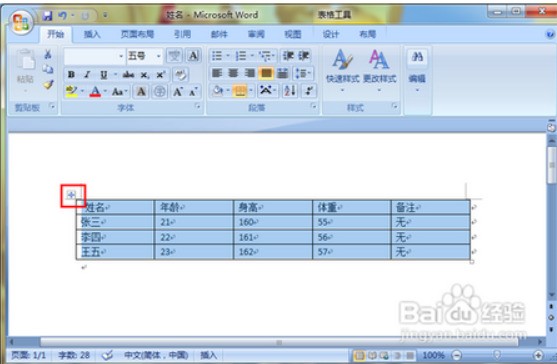Apply superscript formatting
The height and width of the screenshot is (364, 557).
[160, 75]
